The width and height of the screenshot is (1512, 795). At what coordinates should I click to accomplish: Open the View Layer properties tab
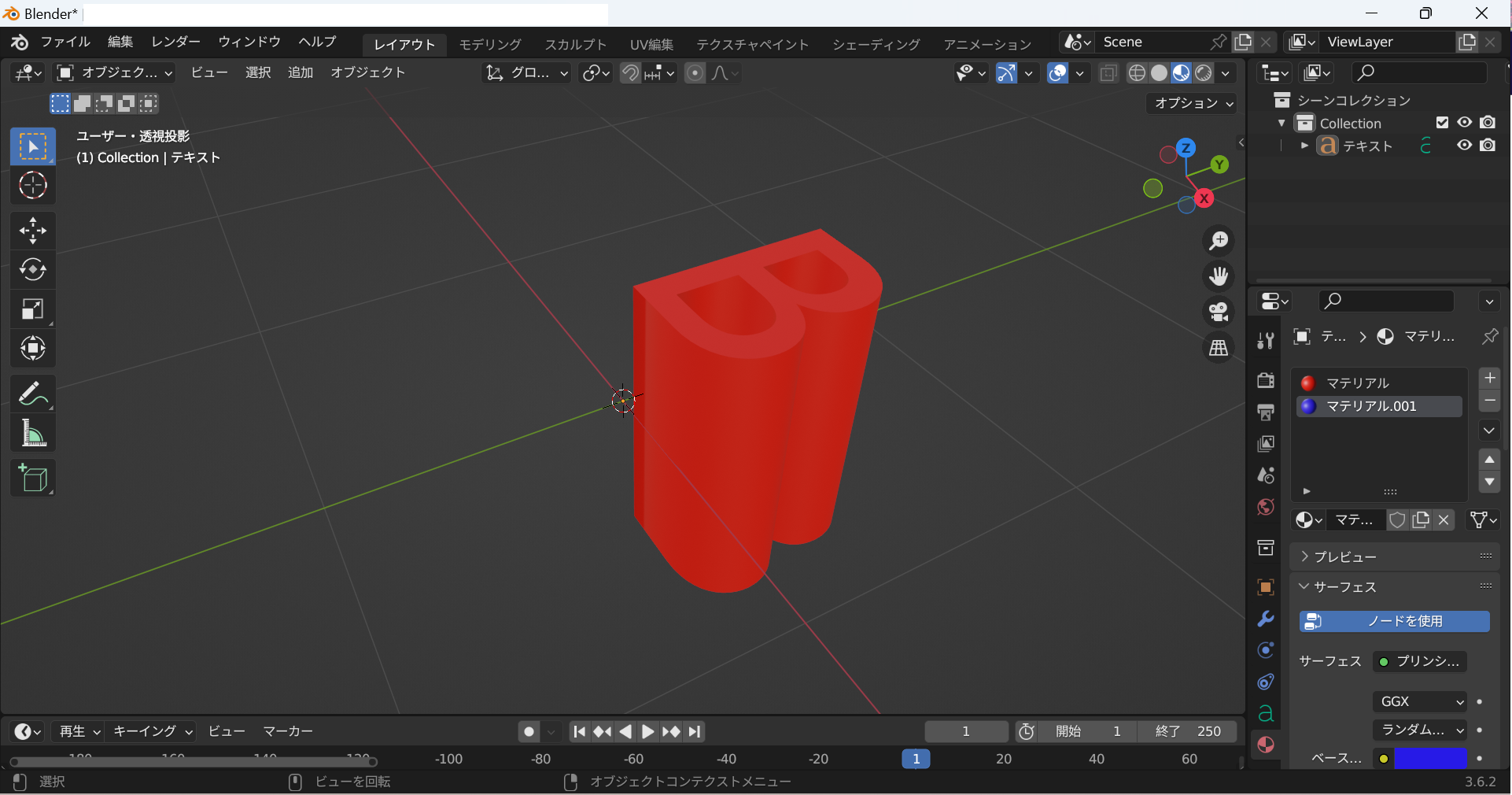click(x=1266, y=444)
